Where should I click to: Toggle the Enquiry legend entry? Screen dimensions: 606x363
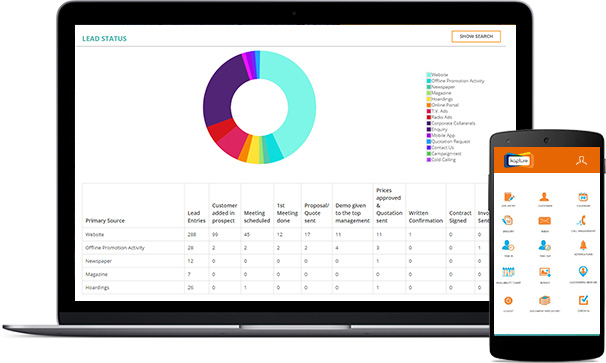click(437, 129)
